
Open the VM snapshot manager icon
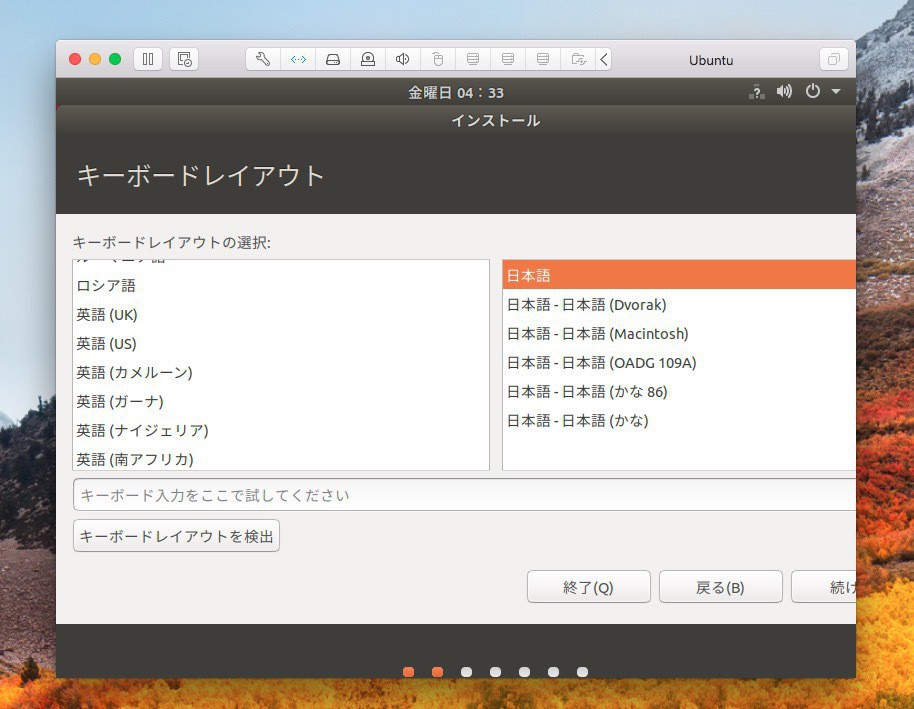tap(184, 59)
